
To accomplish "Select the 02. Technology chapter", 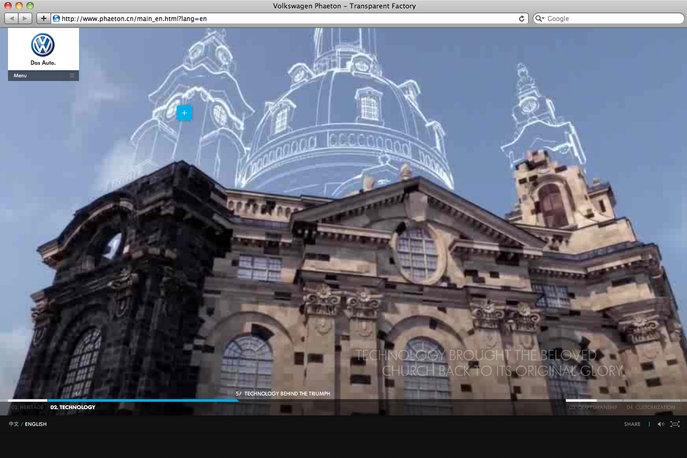I will coord(73,408).
